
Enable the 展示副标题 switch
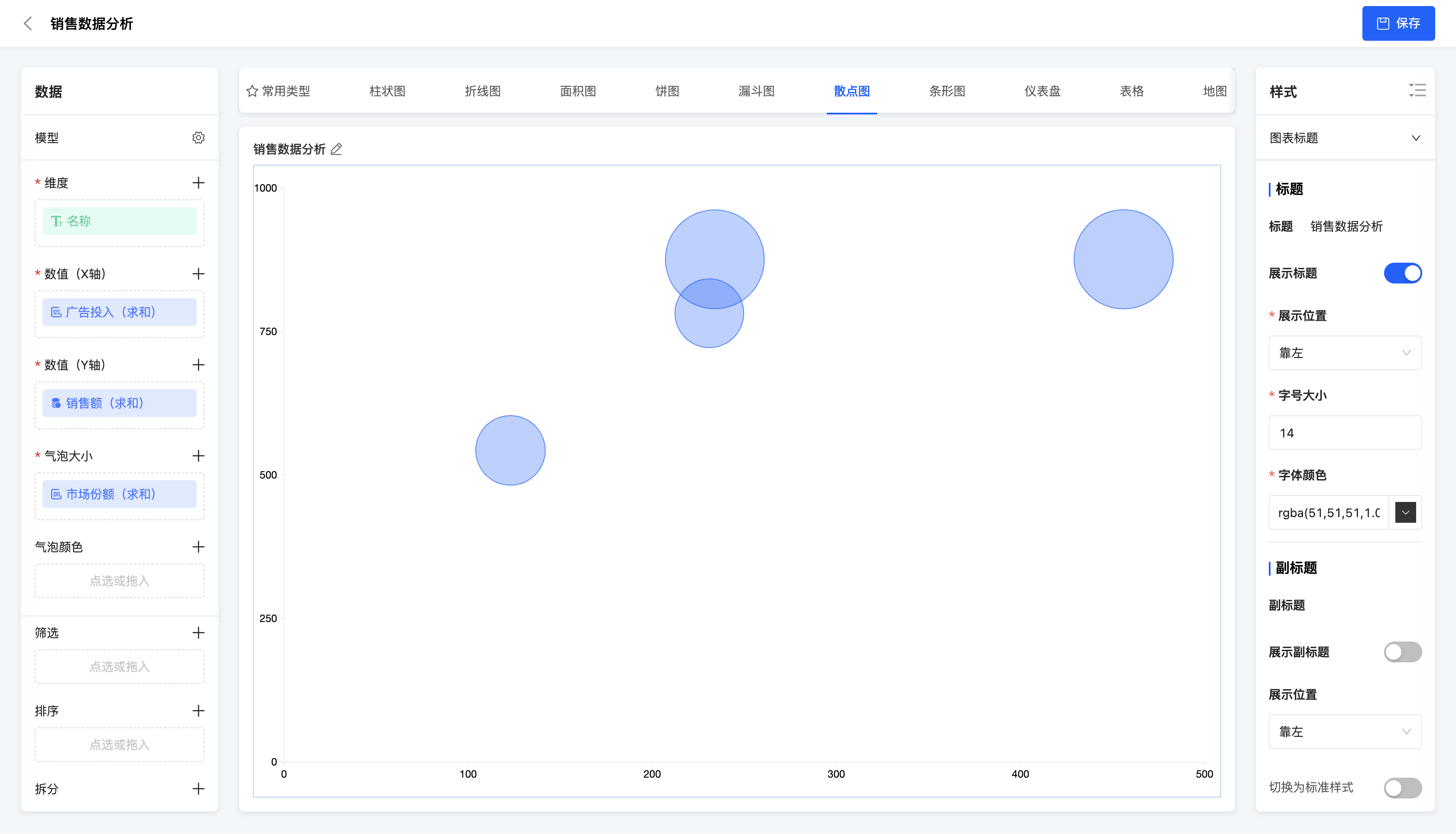click(1402, 652)
